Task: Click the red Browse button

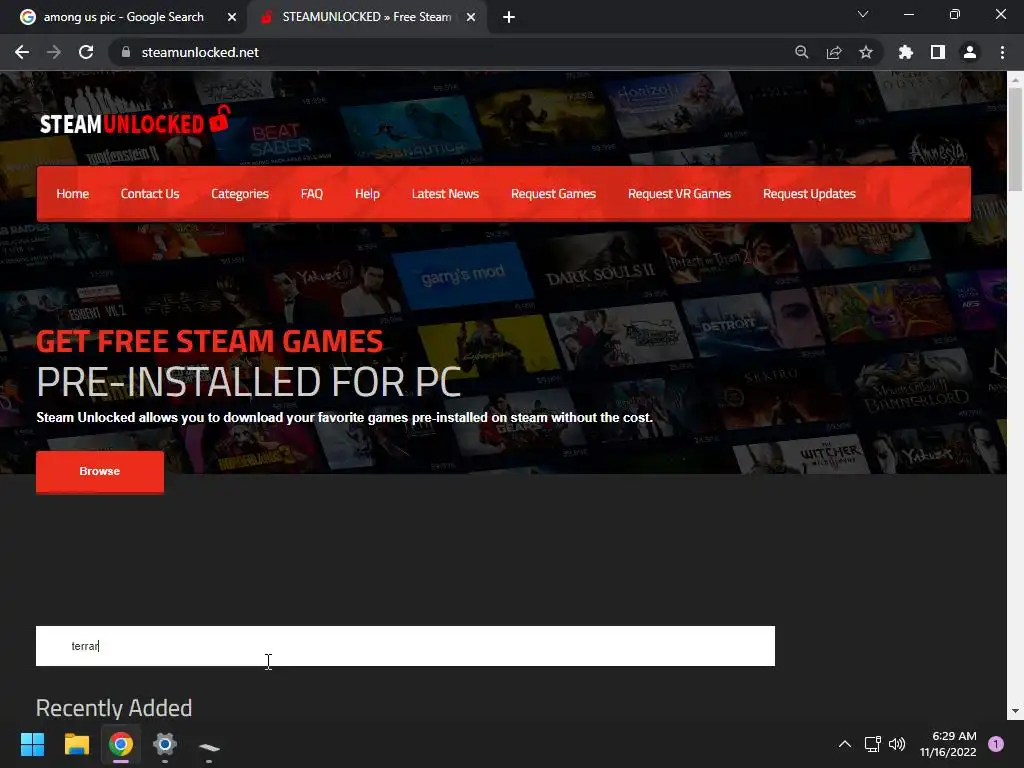Action: 100,472
